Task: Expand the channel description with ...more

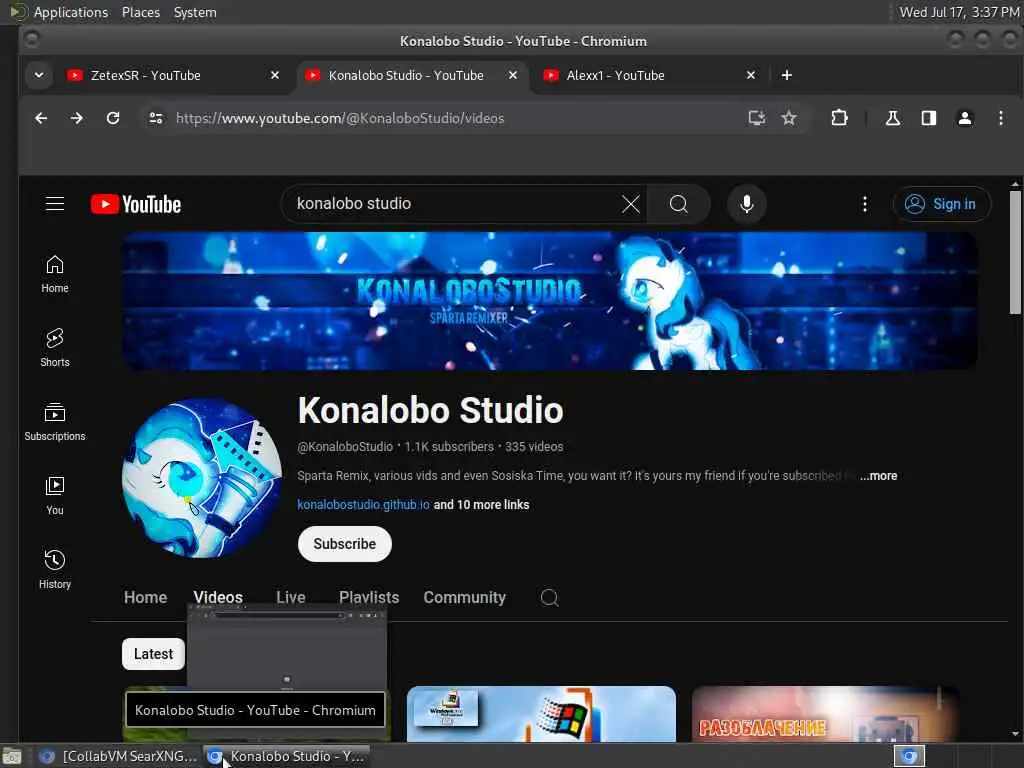Action: (878, 476)
